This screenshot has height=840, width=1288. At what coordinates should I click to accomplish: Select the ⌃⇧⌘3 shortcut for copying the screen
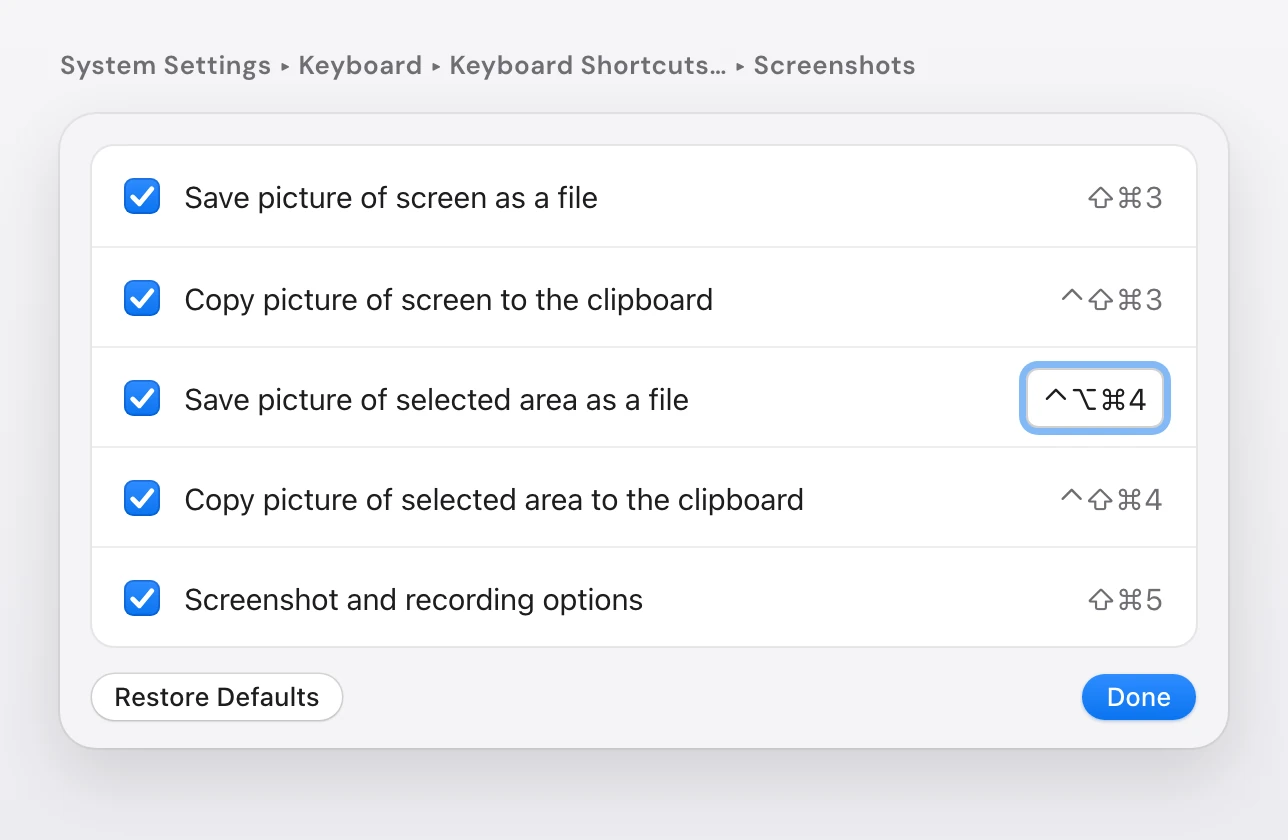tap(1111, 299)
